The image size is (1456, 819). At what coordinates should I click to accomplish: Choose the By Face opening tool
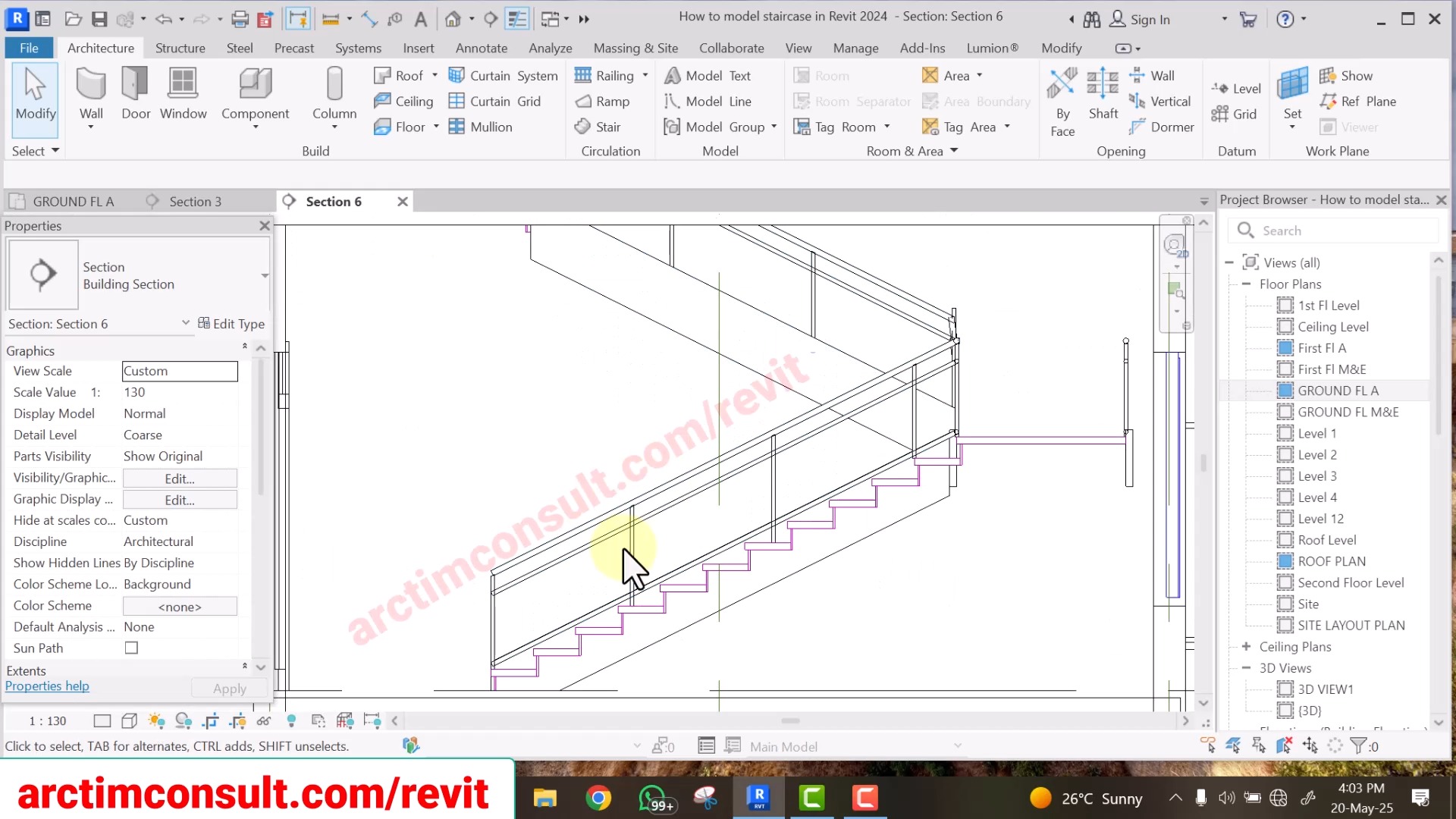1062,102
